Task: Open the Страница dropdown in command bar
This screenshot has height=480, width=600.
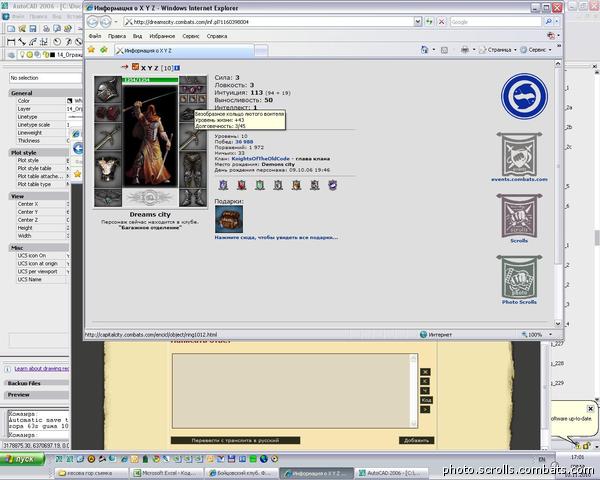Action: pos(498,50)
